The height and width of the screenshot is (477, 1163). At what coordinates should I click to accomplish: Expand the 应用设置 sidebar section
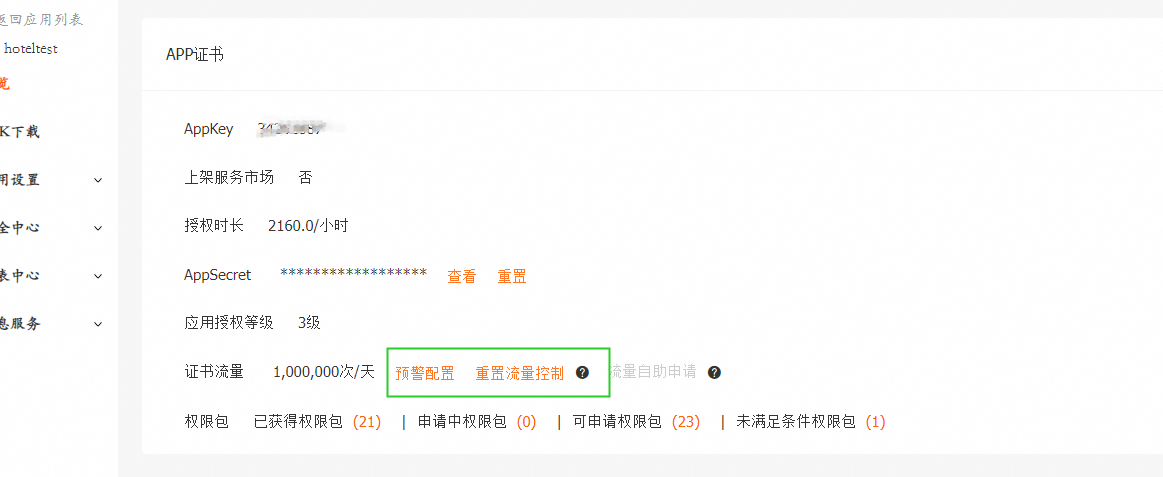click(x=50, y=180)
